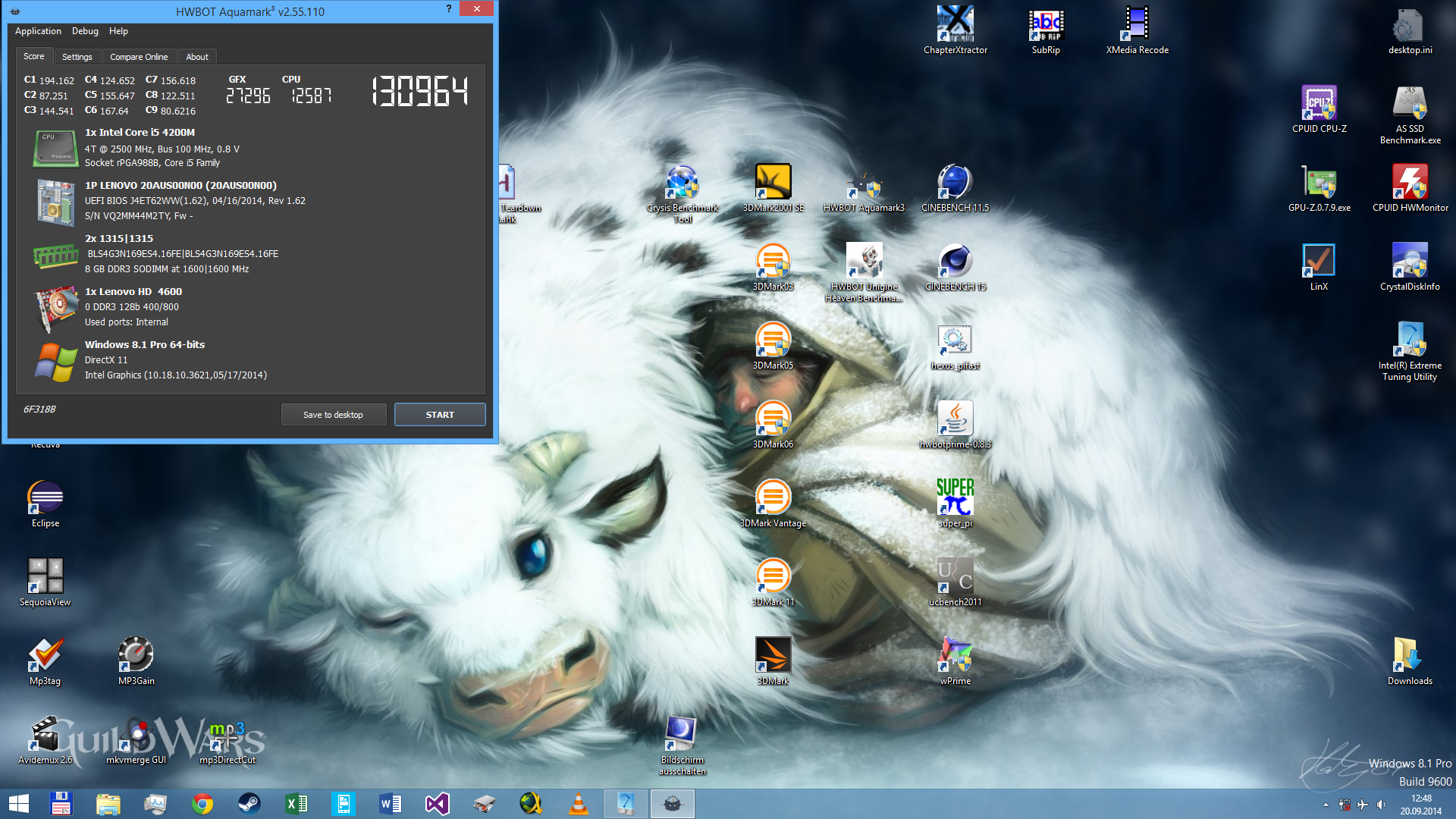Viewport: 1456px width, 819px height.
Task: Select the CPU score 12587
Action: (312, 96)
